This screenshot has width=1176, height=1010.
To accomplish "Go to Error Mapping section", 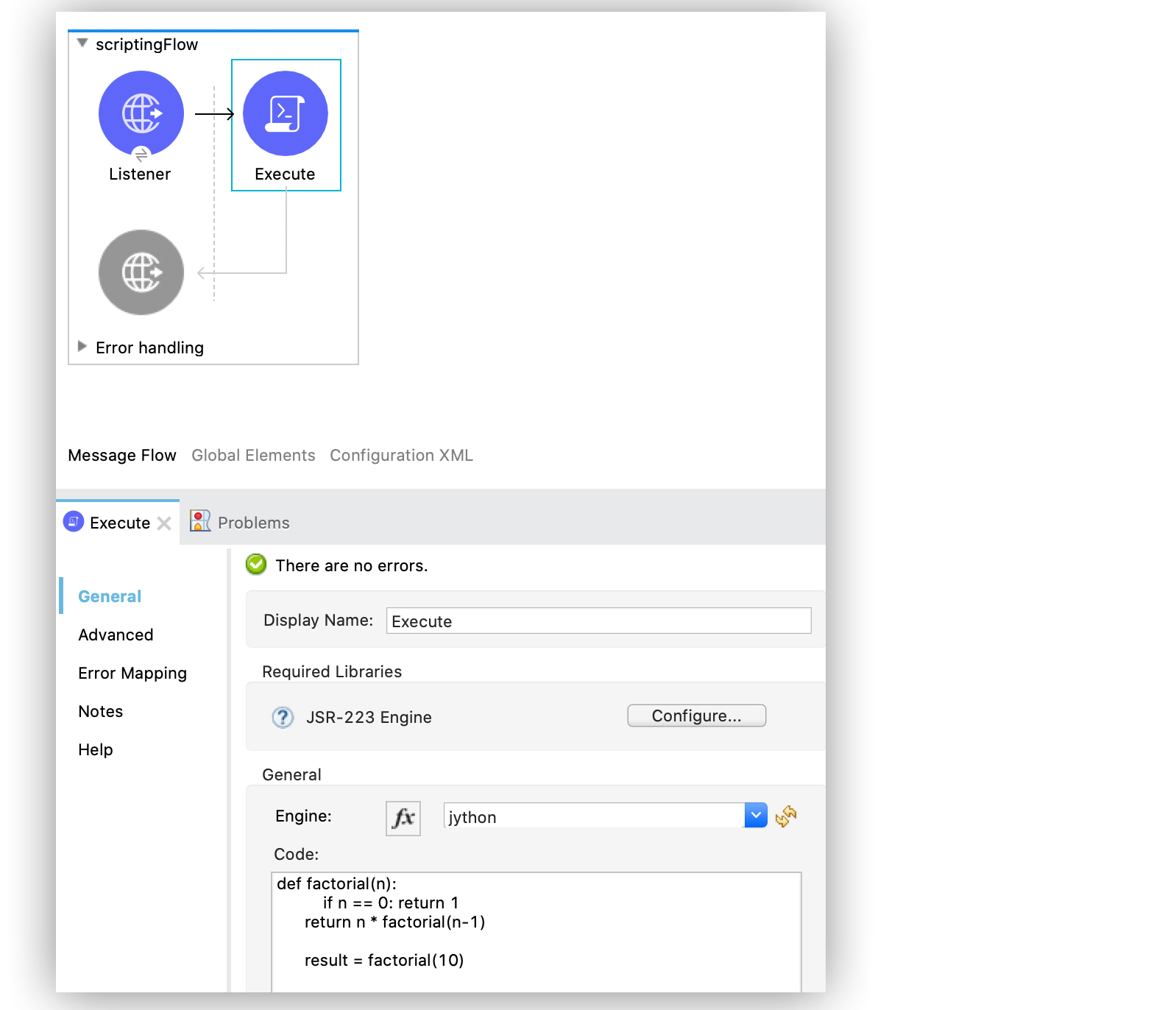I will click(x=132, y=673).
